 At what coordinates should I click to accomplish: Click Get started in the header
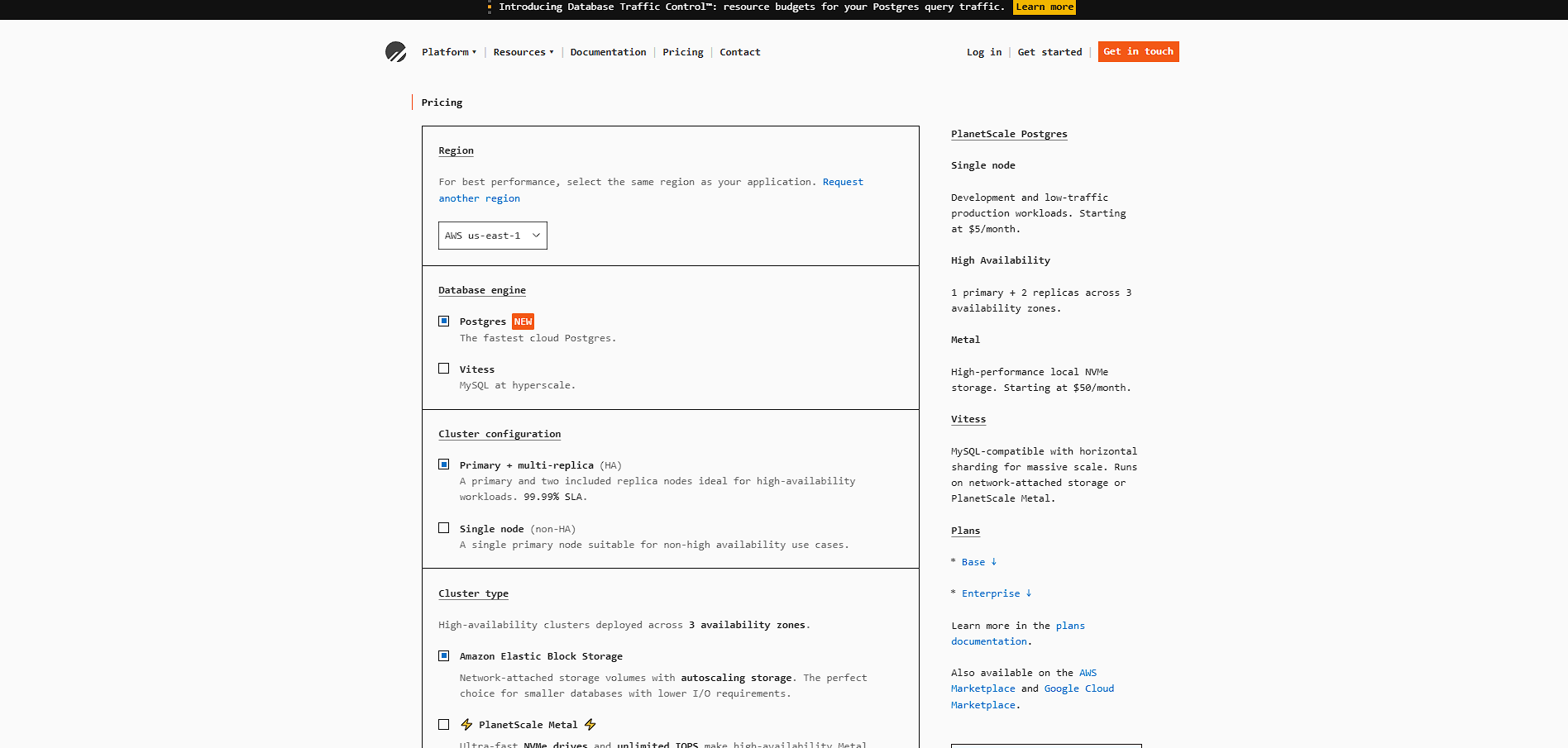(x=1049, y=52)
